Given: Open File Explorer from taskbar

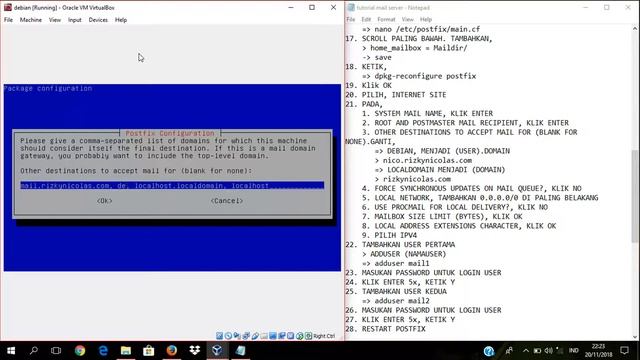Looking at the screenshot, I should pos(126,351).
